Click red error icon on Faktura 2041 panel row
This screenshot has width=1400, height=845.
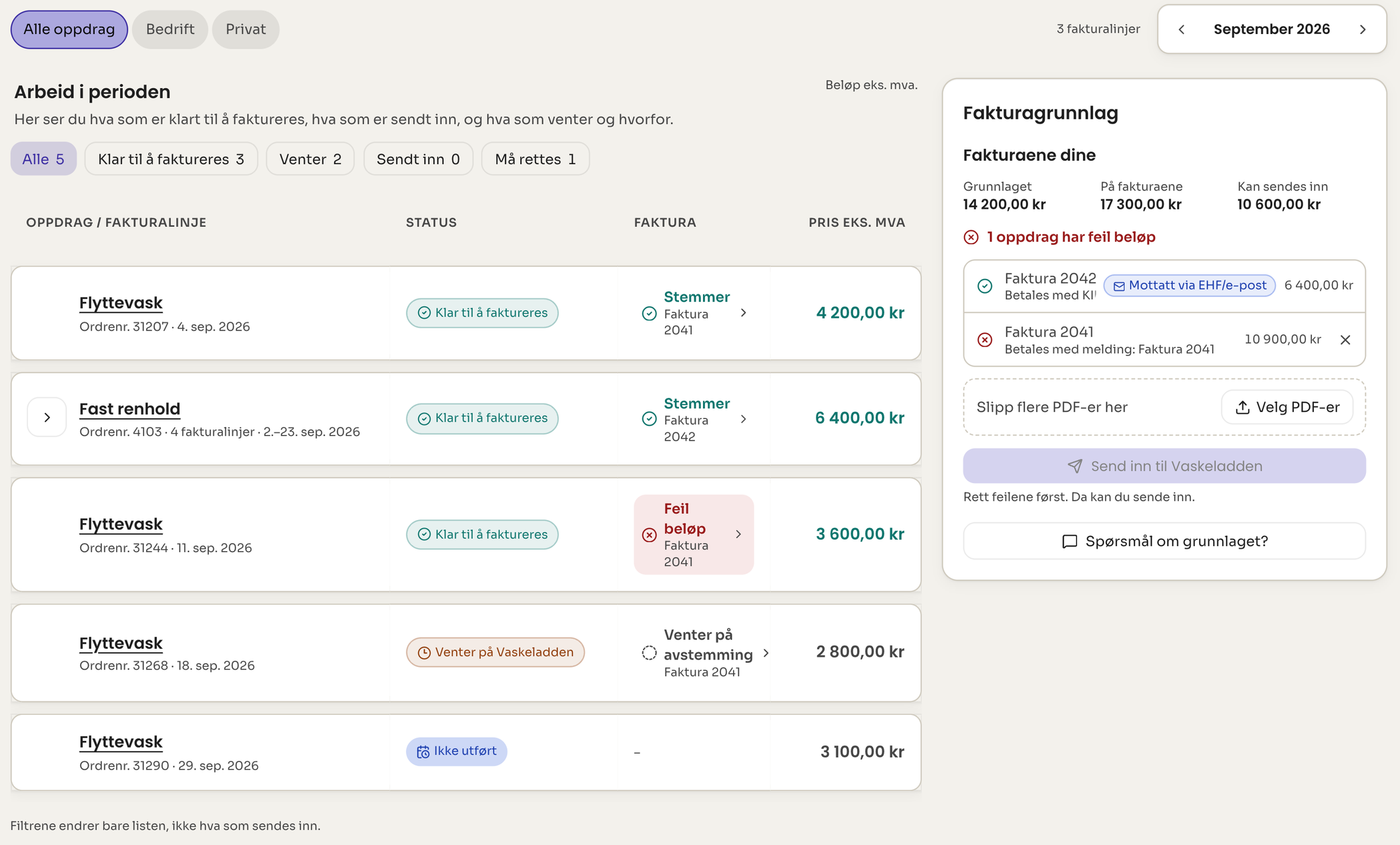pos(985,340)
